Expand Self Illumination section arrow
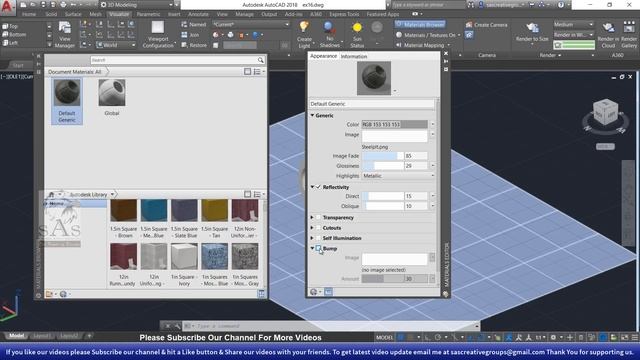The width and height of the screenshot is (640, 360). [313, 238]
